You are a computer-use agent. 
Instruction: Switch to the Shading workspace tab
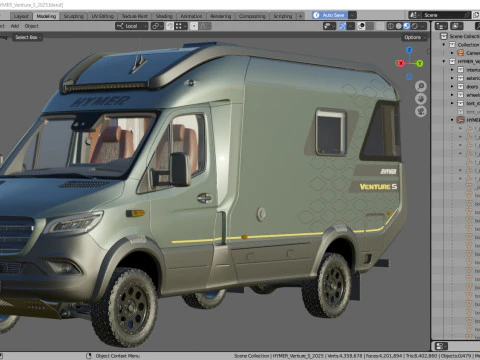164,16
